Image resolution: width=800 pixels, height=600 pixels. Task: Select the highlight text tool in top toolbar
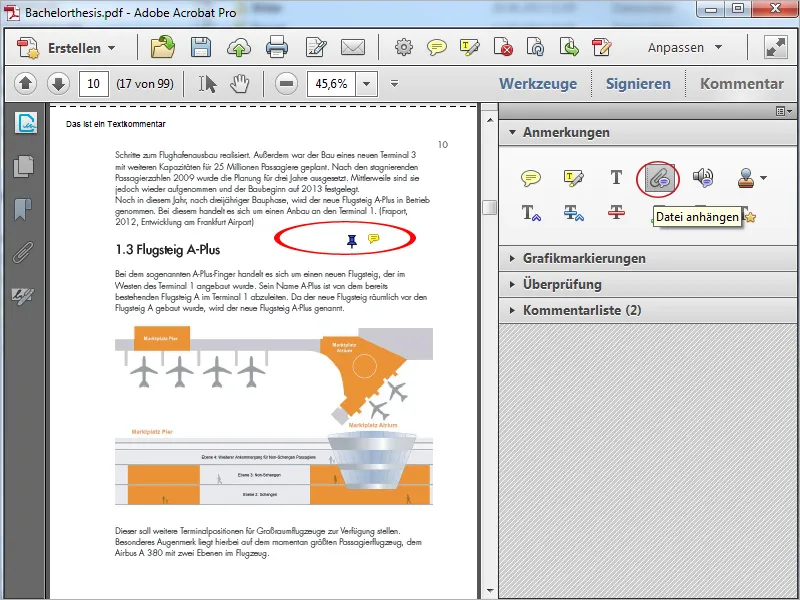(x=469, y=47)
